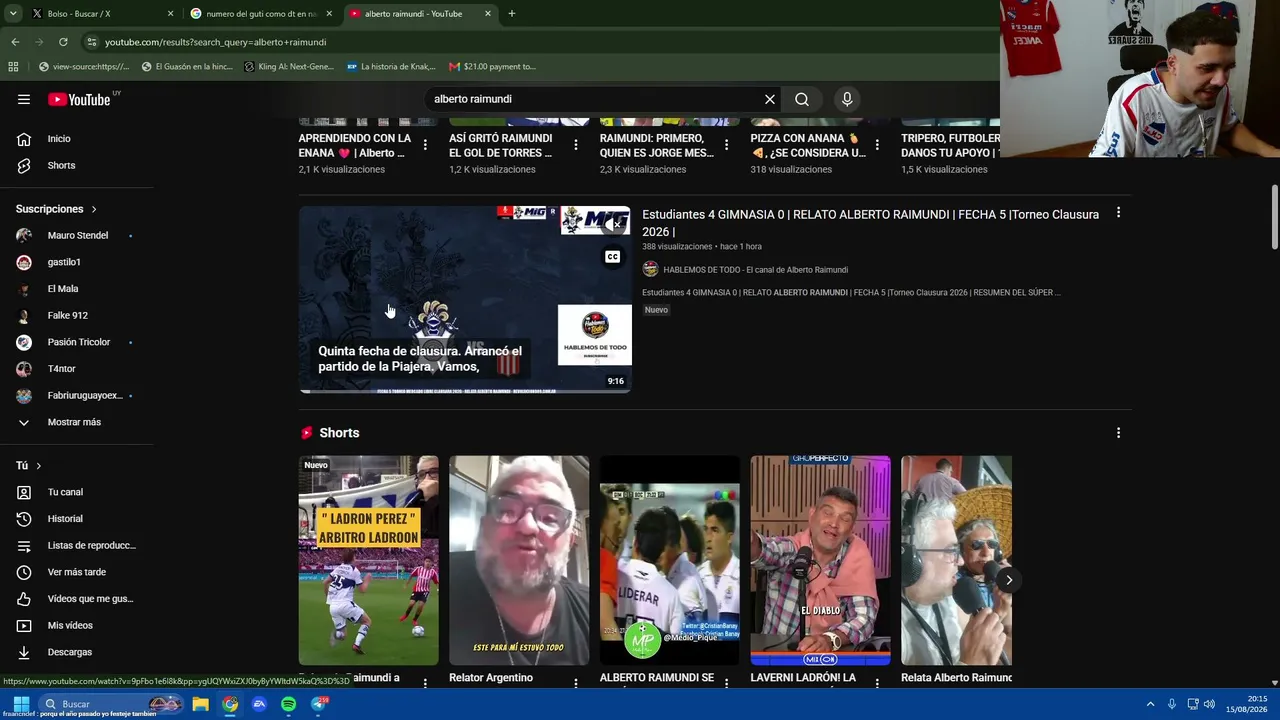Open options for APRENDIENDO CON LA ENANA video
Viewport: 1280px width, 720px height.
425,145
